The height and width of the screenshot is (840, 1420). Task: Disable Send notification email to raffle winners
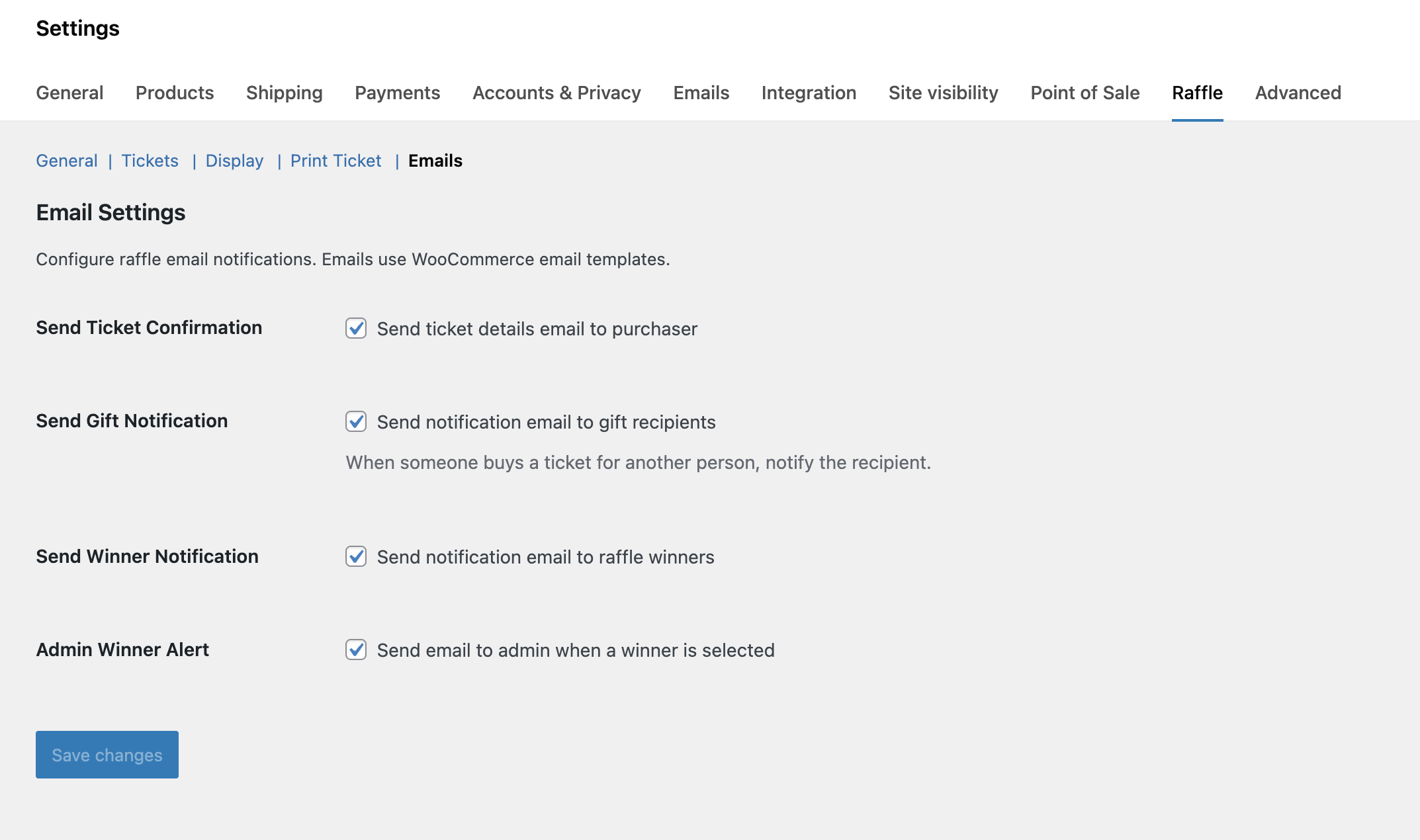click(x=355, y=557)
